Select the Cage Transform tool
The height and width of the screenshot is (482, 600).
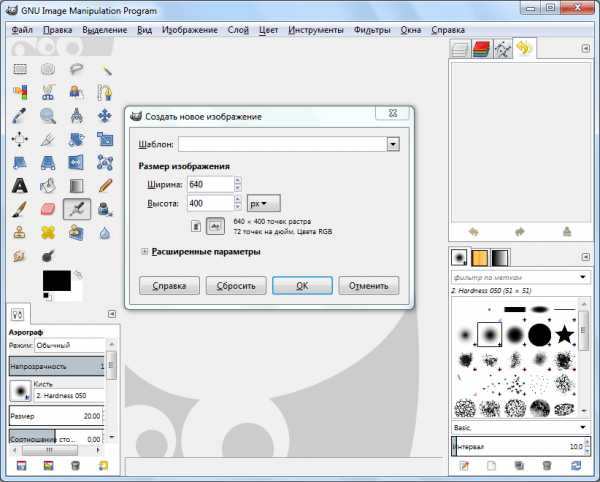105,163
